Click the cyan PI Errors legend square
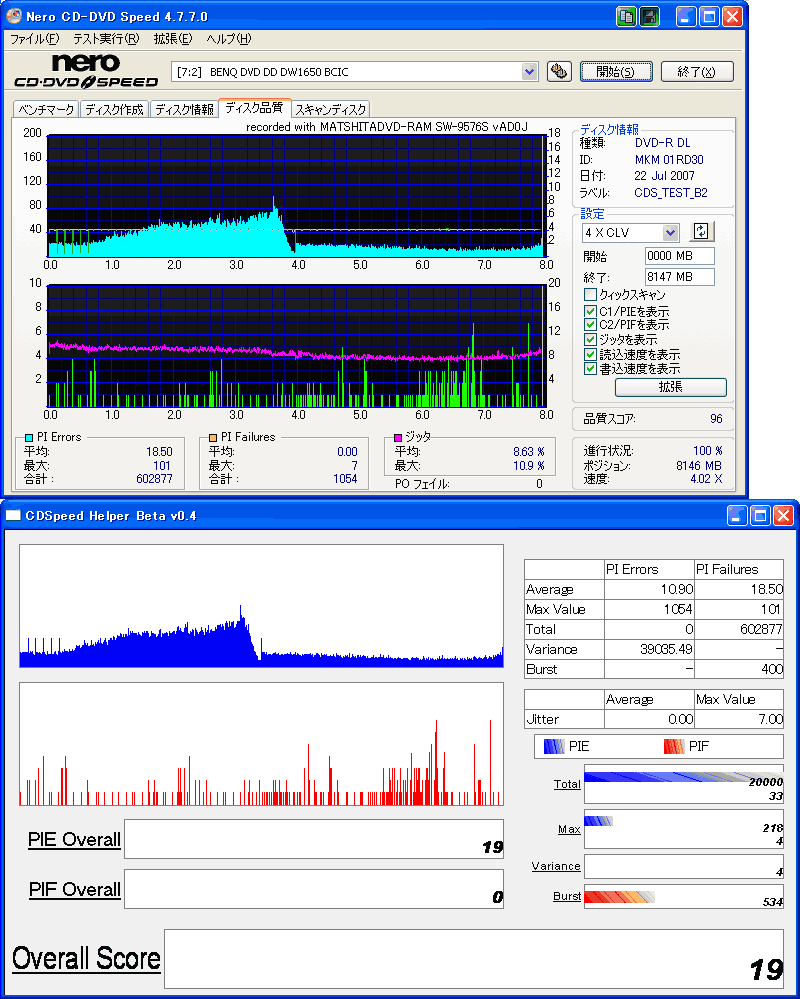 pyautogui.click(x=29, y=437)
